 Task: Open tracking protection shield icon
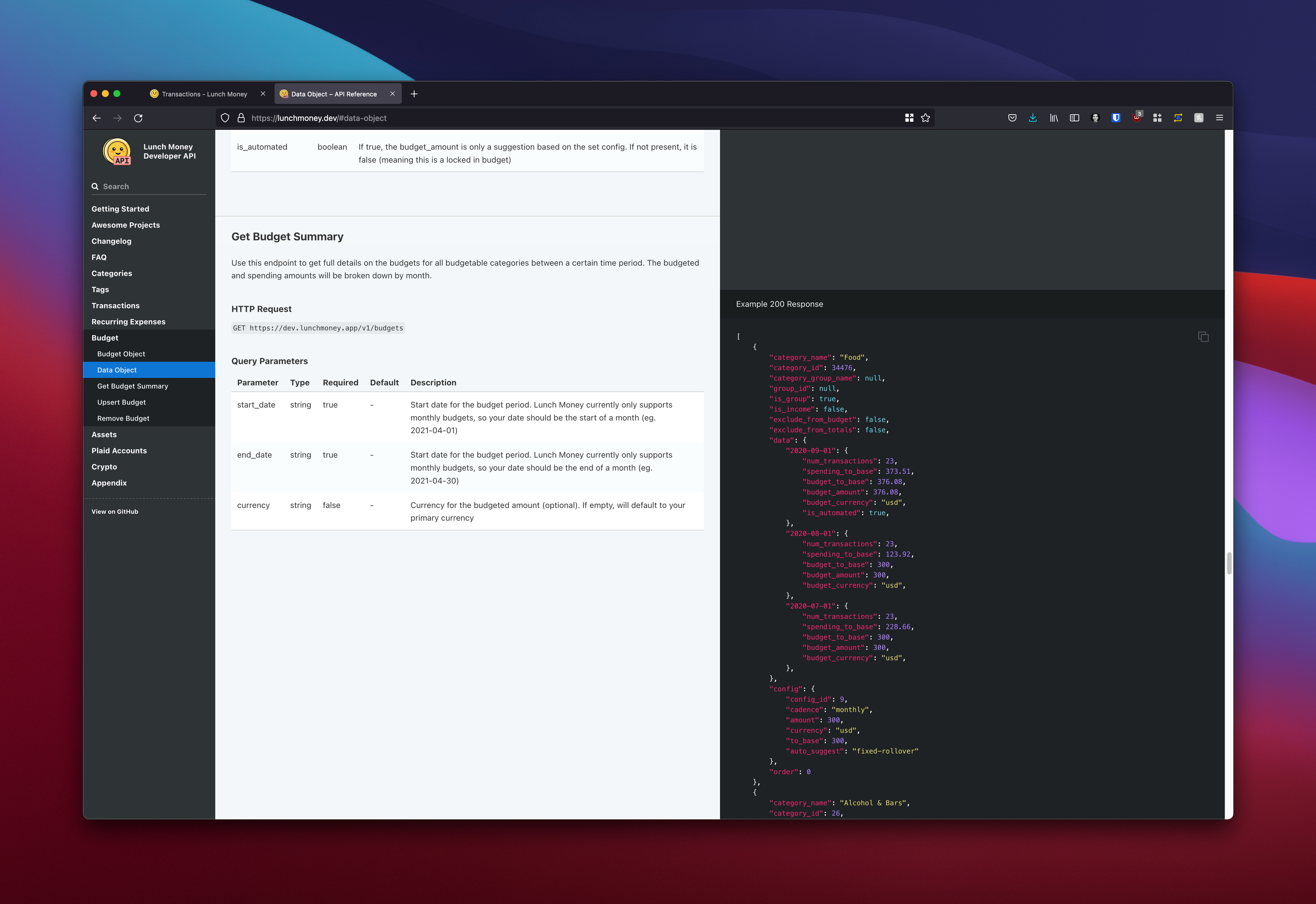(x=225, y=118)
